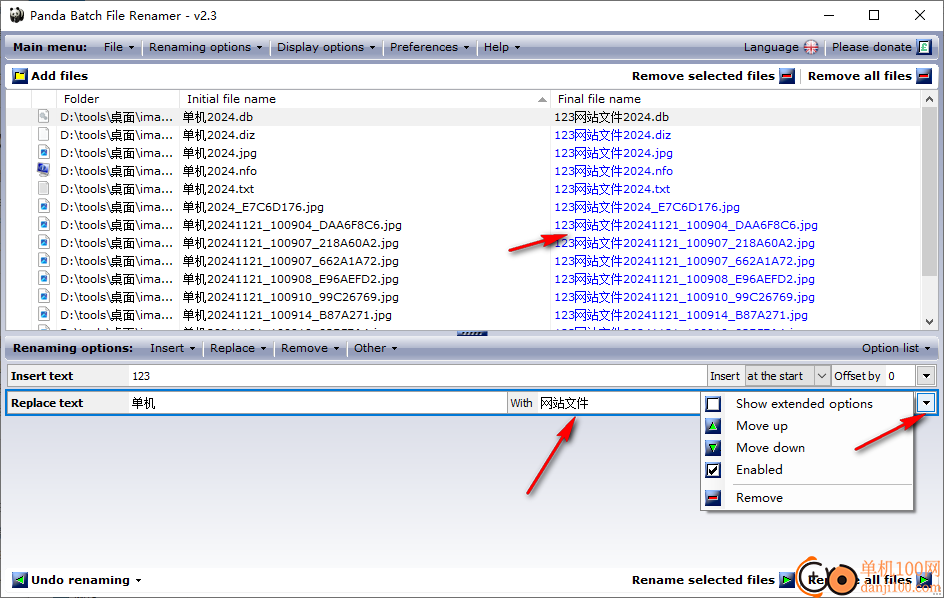This screenshot has height=598, width=944.
Task: Click the red Remove icon in popup menu
Action: [713, 498]
